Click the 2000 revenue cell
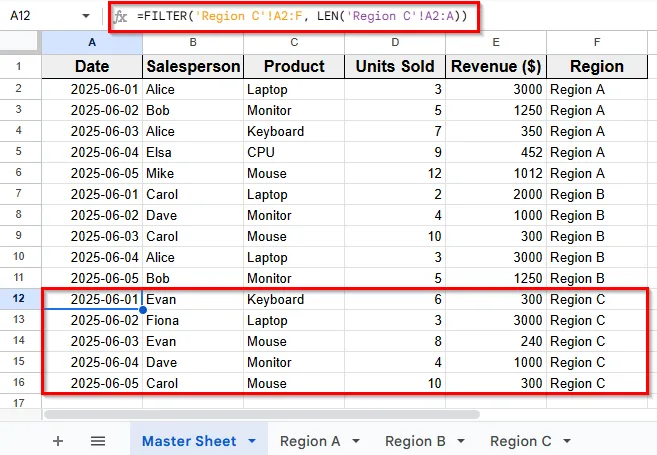The width and height of the screenshot is (657, 455). [x=496, y=194]
